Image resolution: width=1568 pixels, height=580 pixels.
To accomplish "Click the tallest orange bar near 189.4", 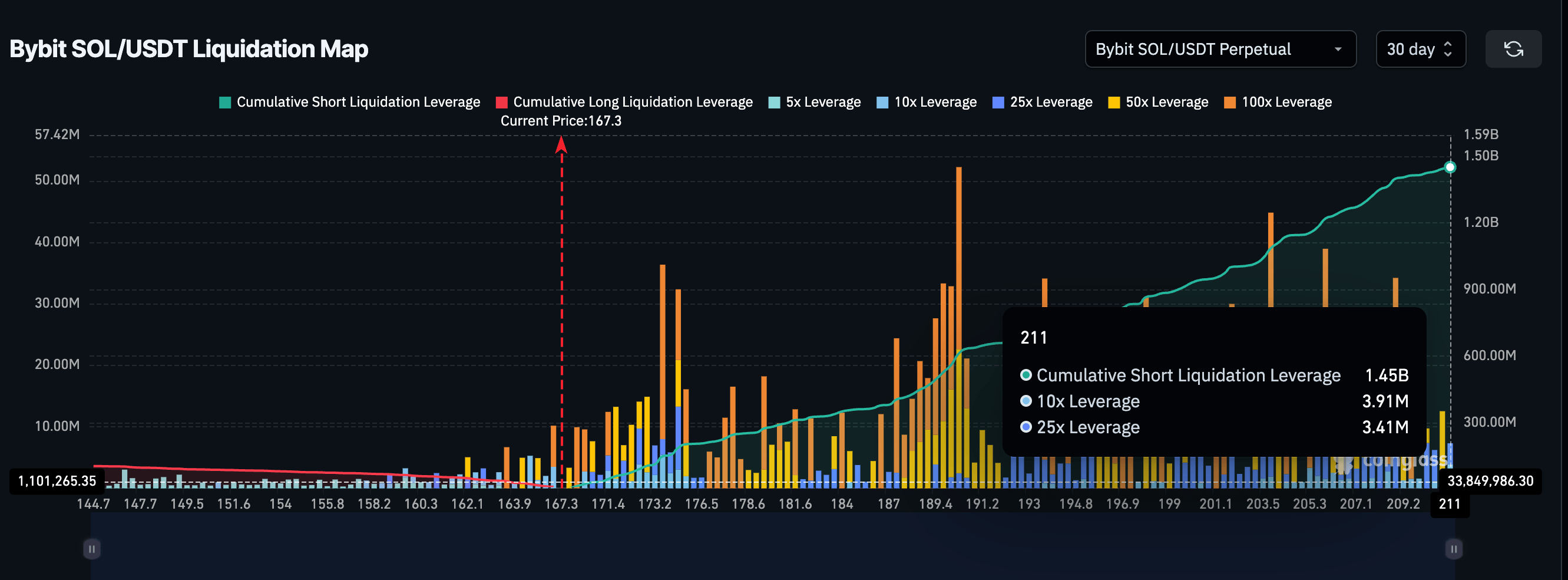I will pyautogui.click(x=959, y=243).
